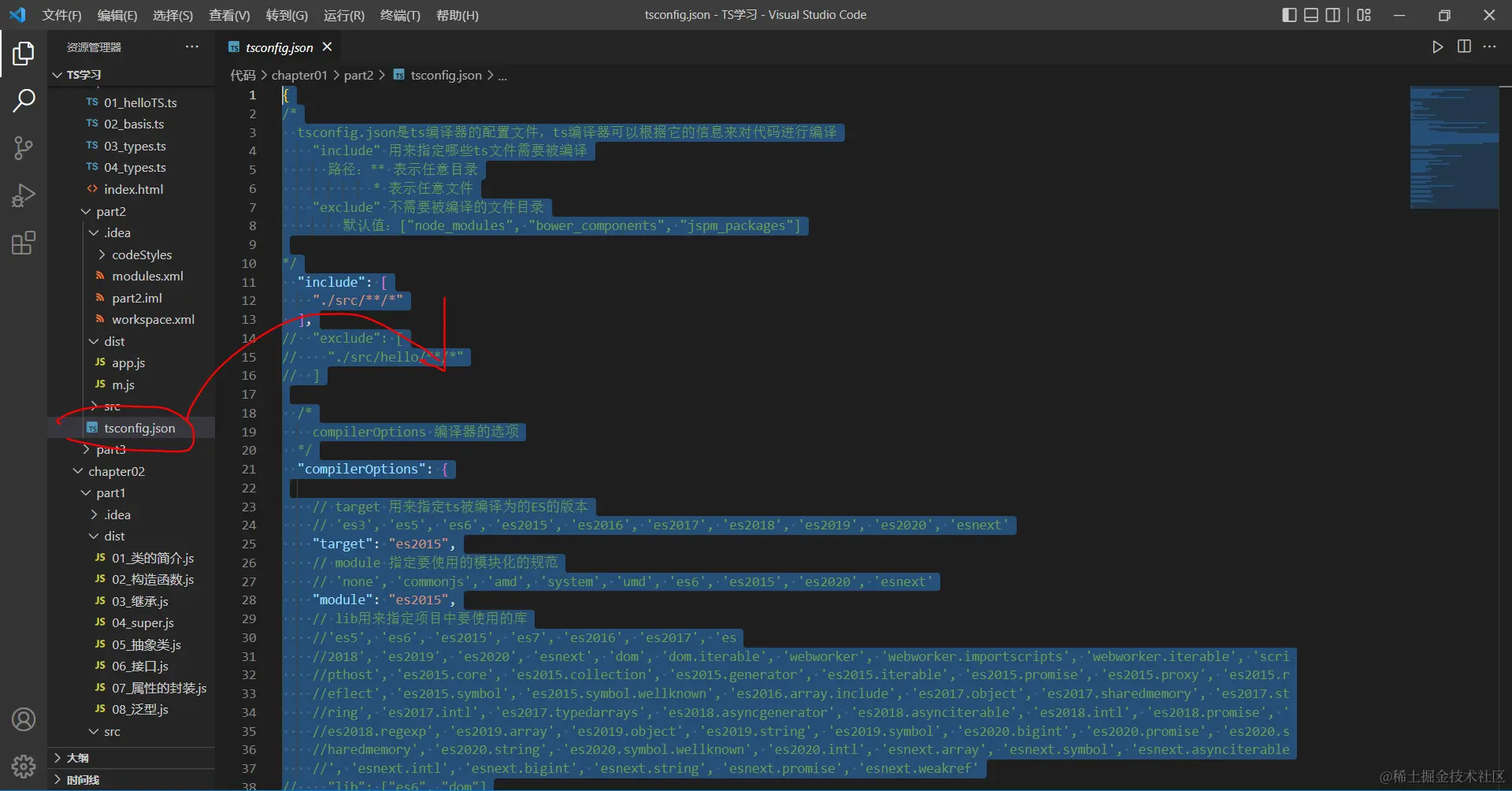Collapse the part1 folder under chapter02

tap(111, 493)
